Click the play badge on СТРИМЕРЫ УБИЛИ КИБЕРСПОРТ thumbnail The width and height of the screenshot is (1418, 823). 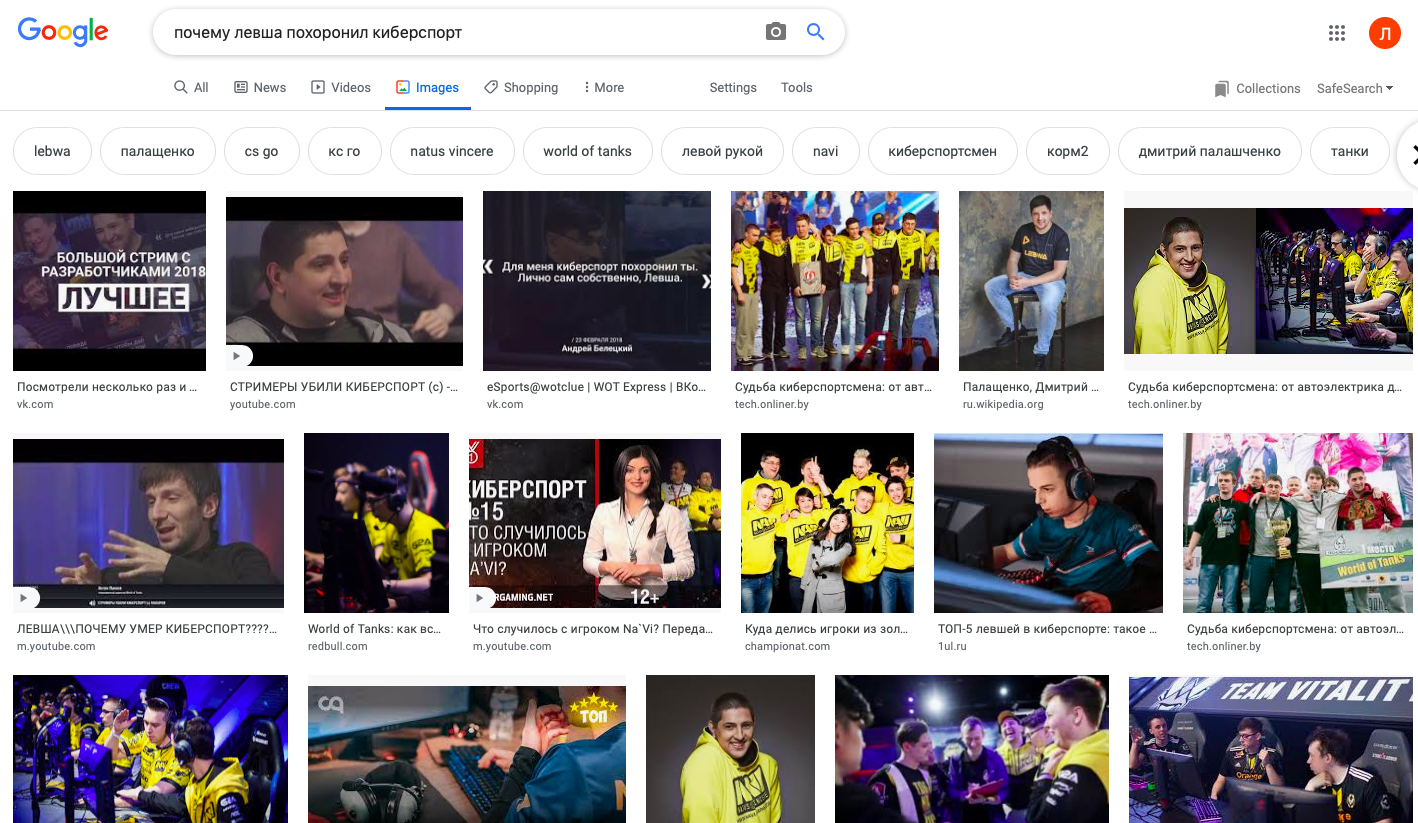tap(239, 355)
